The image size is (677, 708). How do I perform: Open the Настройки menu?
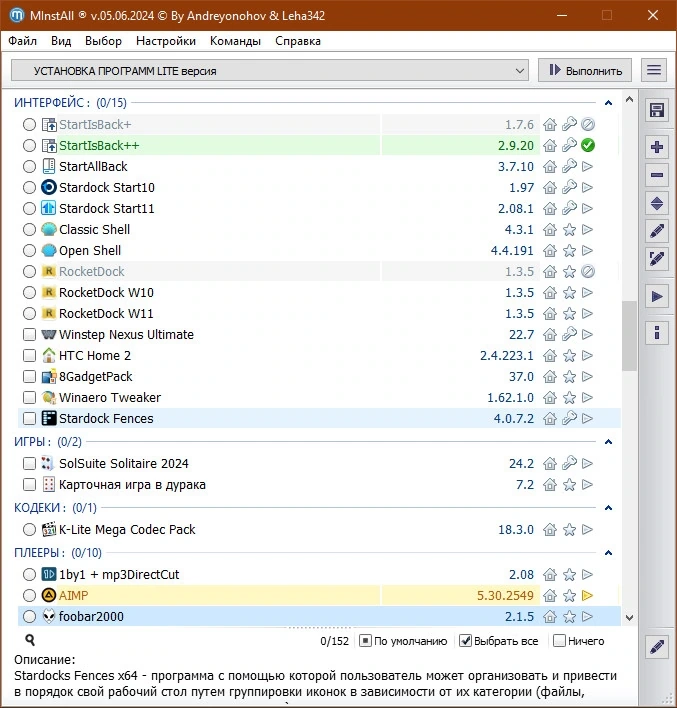(x=166, y=41)
